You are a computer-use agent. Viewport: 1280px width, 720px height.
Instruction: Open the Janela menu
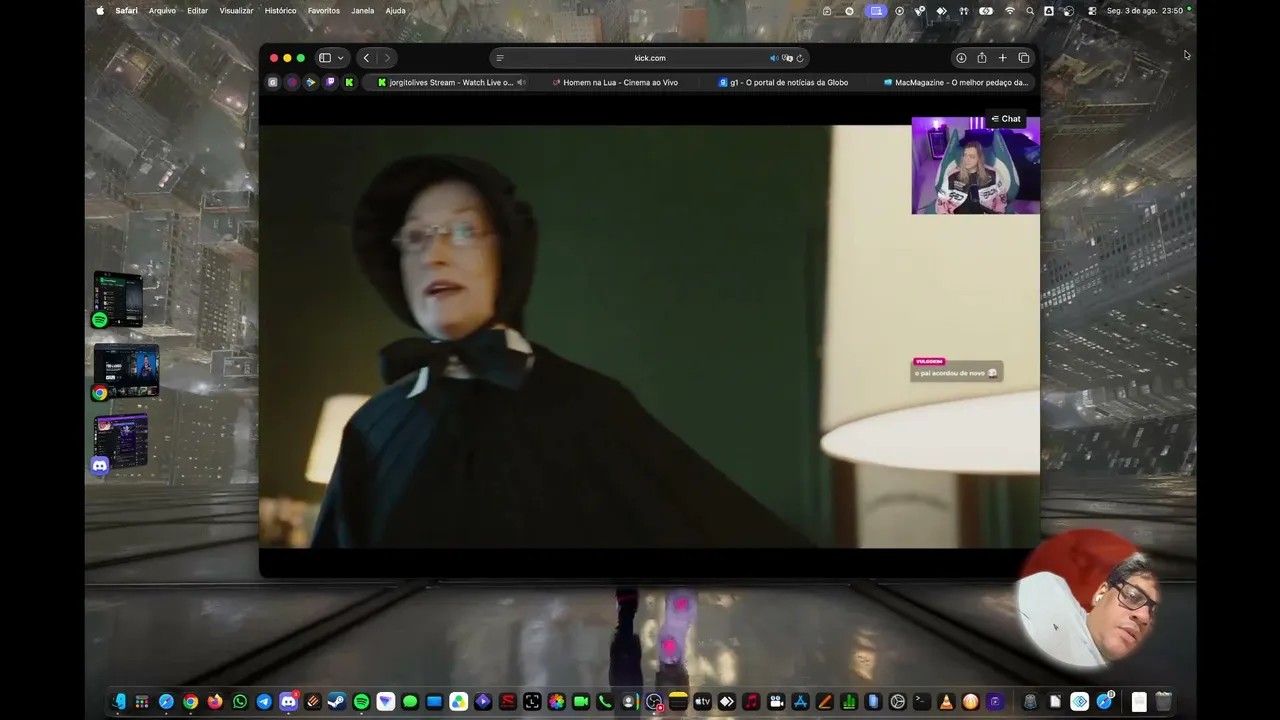[x=363, y=11]
